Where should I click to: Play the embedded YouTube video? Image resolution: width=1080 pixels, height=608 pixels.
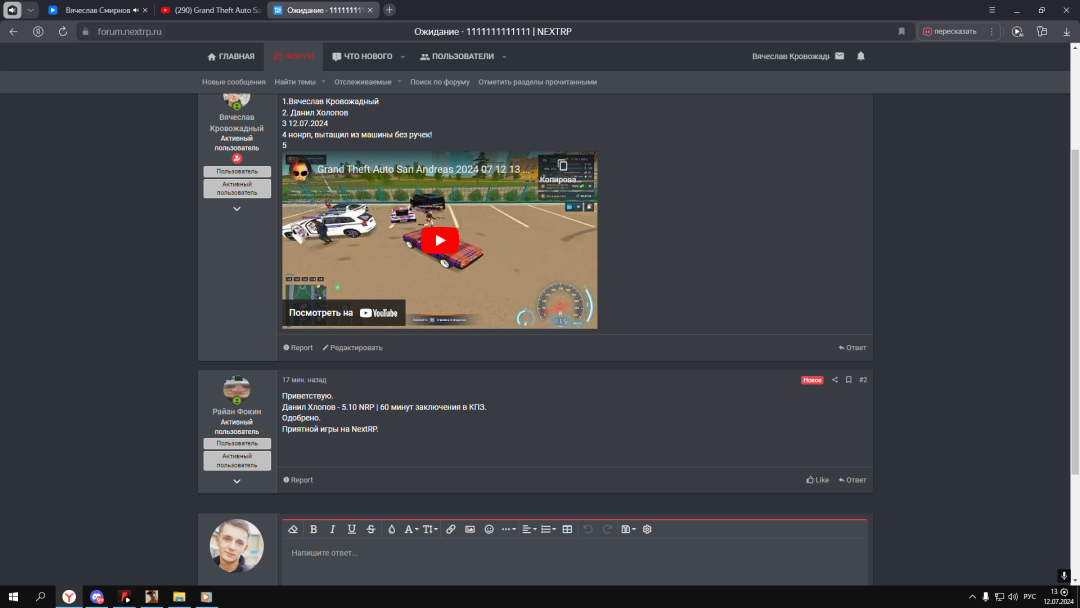pos(439,240)
